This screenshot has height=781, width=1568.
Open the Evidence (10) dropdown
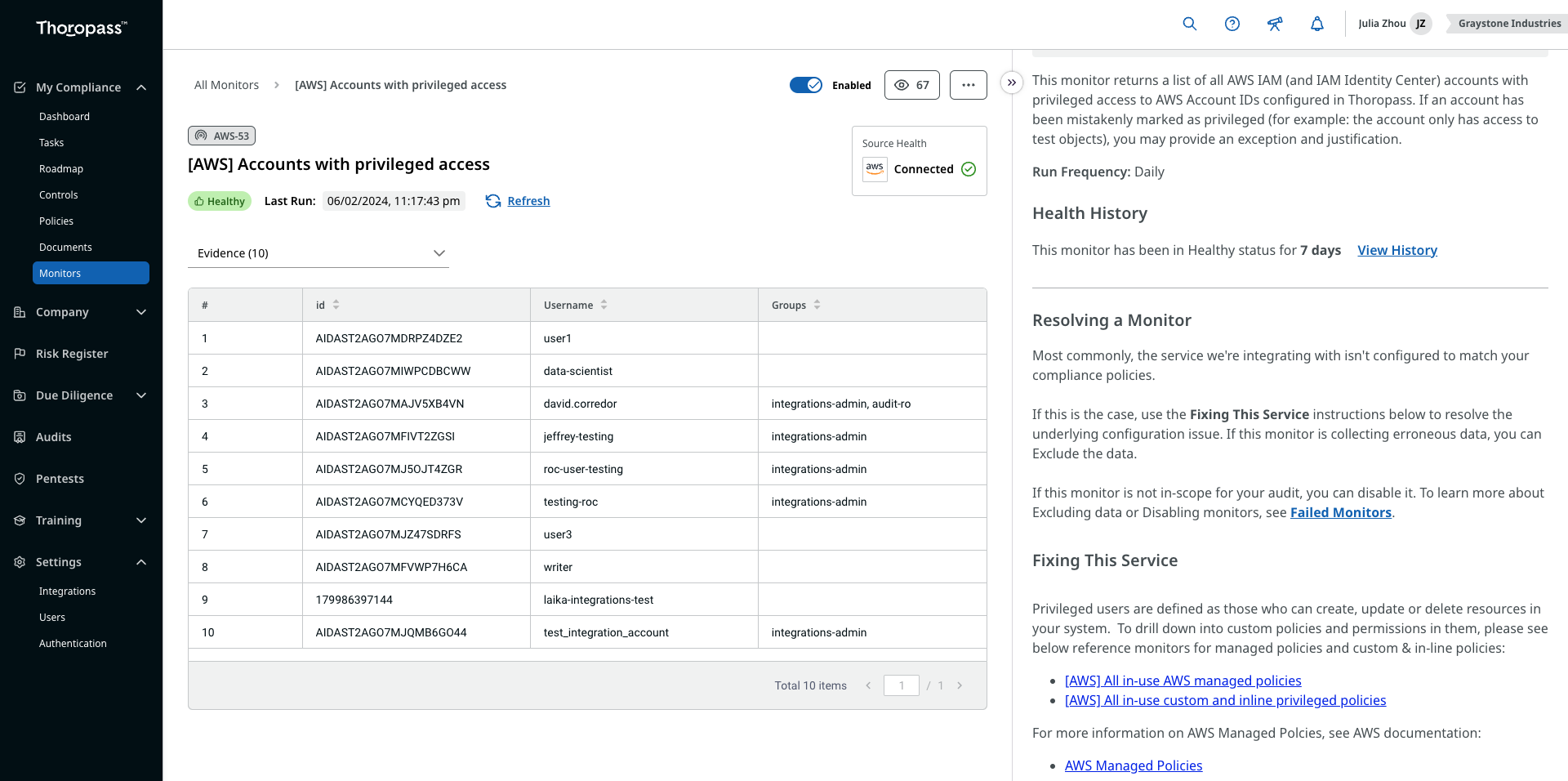pos(318,253)
